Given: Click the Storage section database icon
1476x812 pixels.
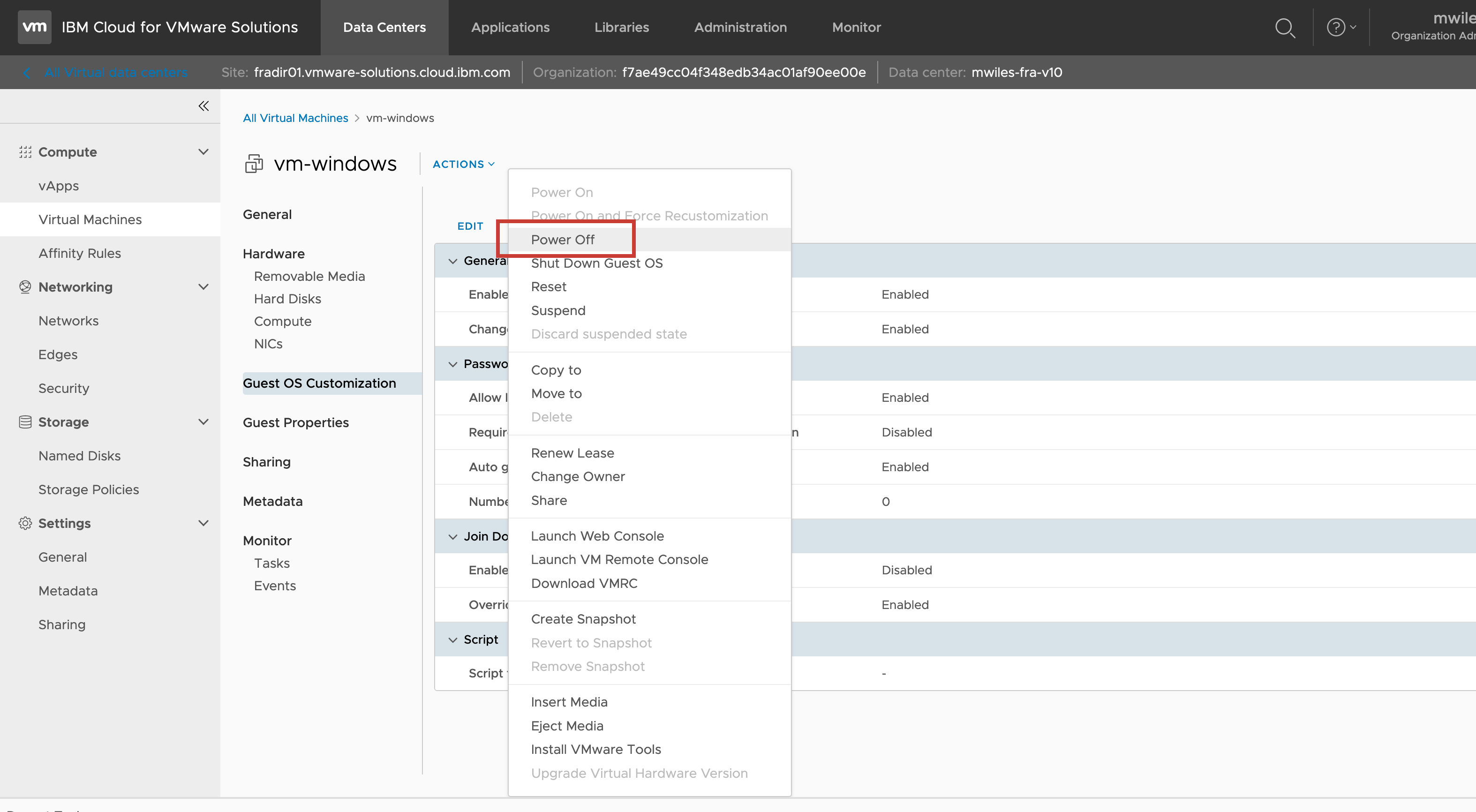Looking at the screenshot, I should 25,422.
